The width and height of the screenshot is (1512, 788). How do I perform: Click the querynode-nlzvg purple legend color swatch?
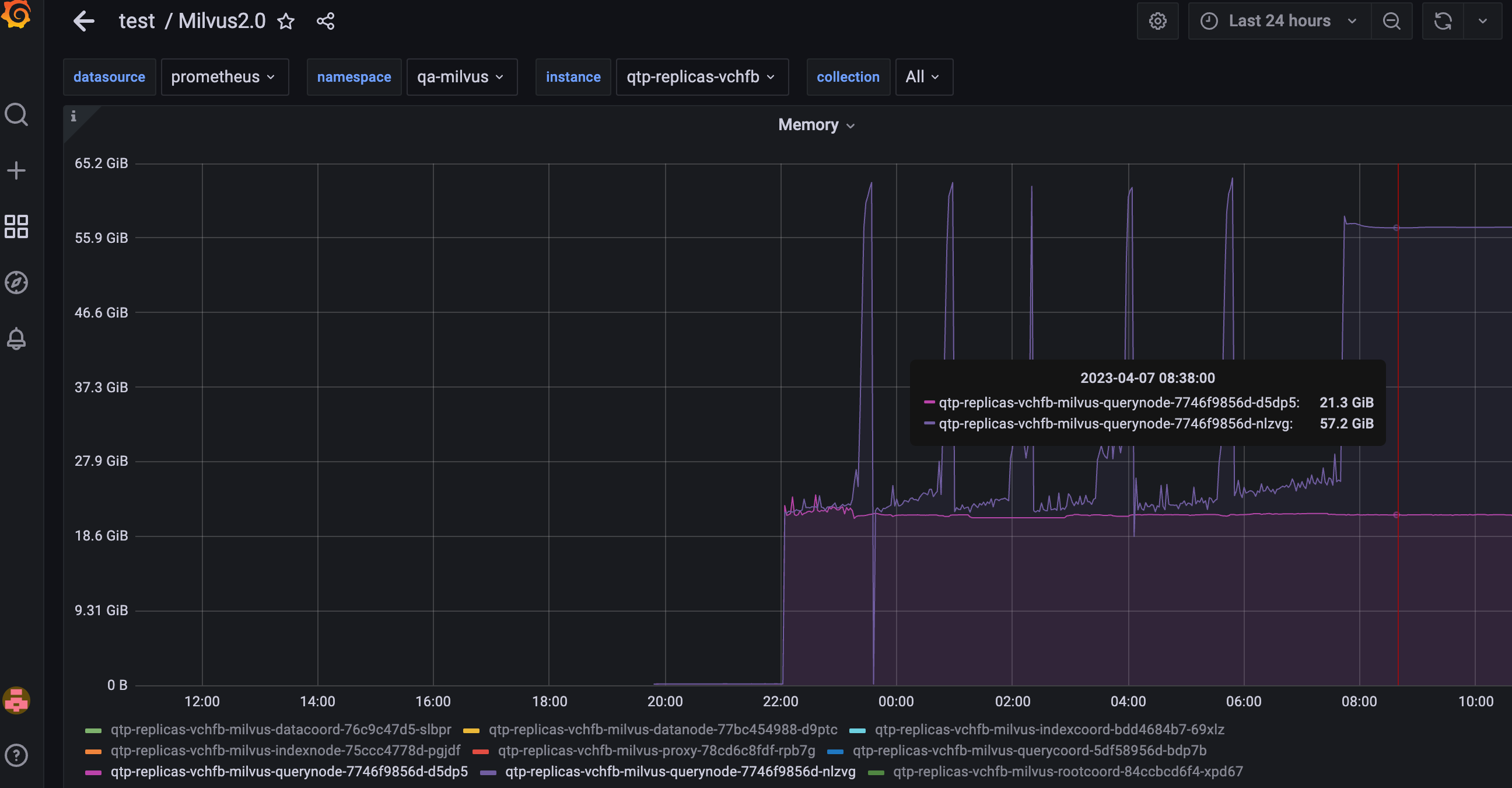(488, 772)
